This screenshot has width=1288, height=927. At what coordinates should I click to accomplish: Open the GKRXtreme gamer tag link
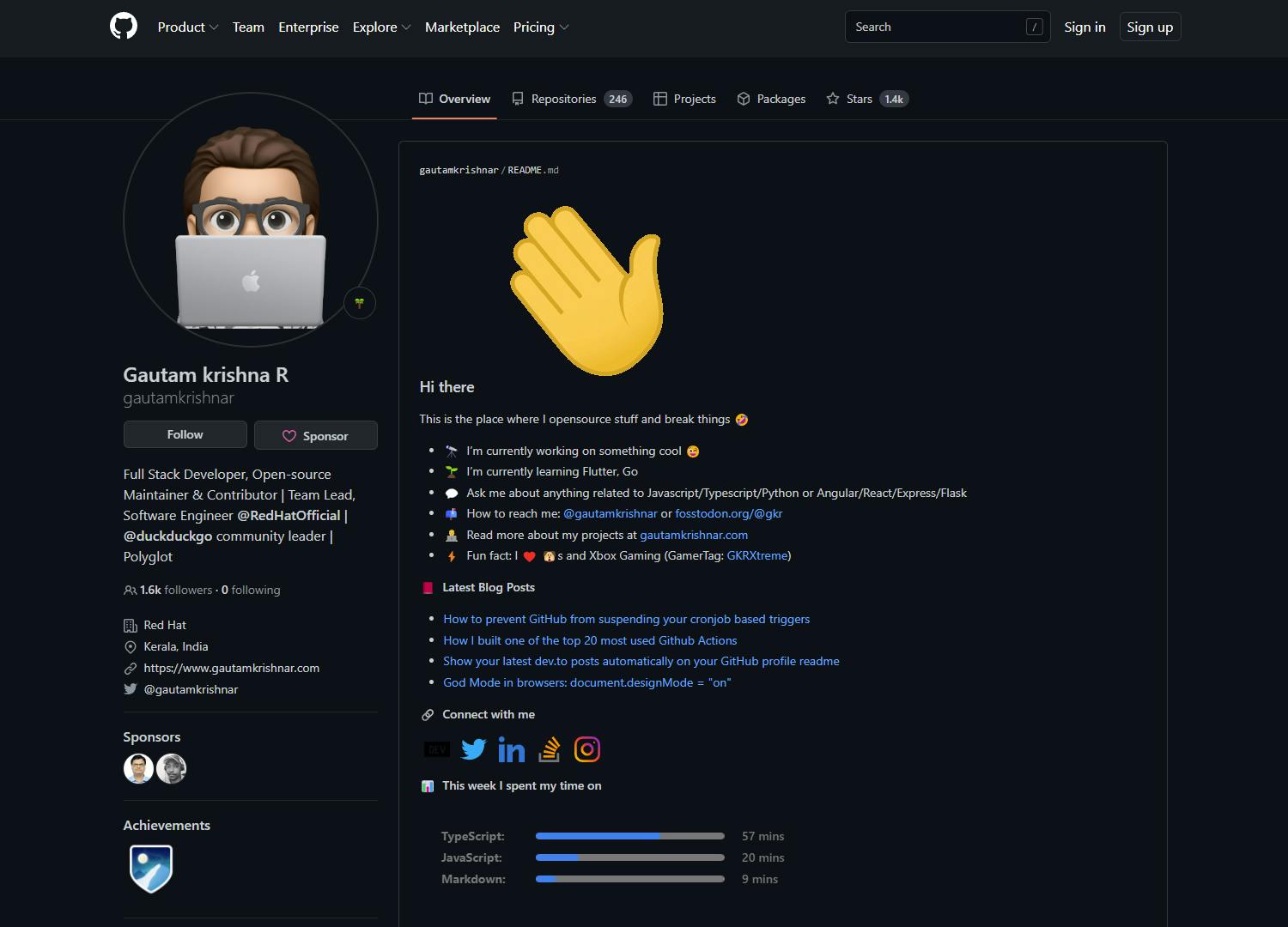click(x=757, y=555)
